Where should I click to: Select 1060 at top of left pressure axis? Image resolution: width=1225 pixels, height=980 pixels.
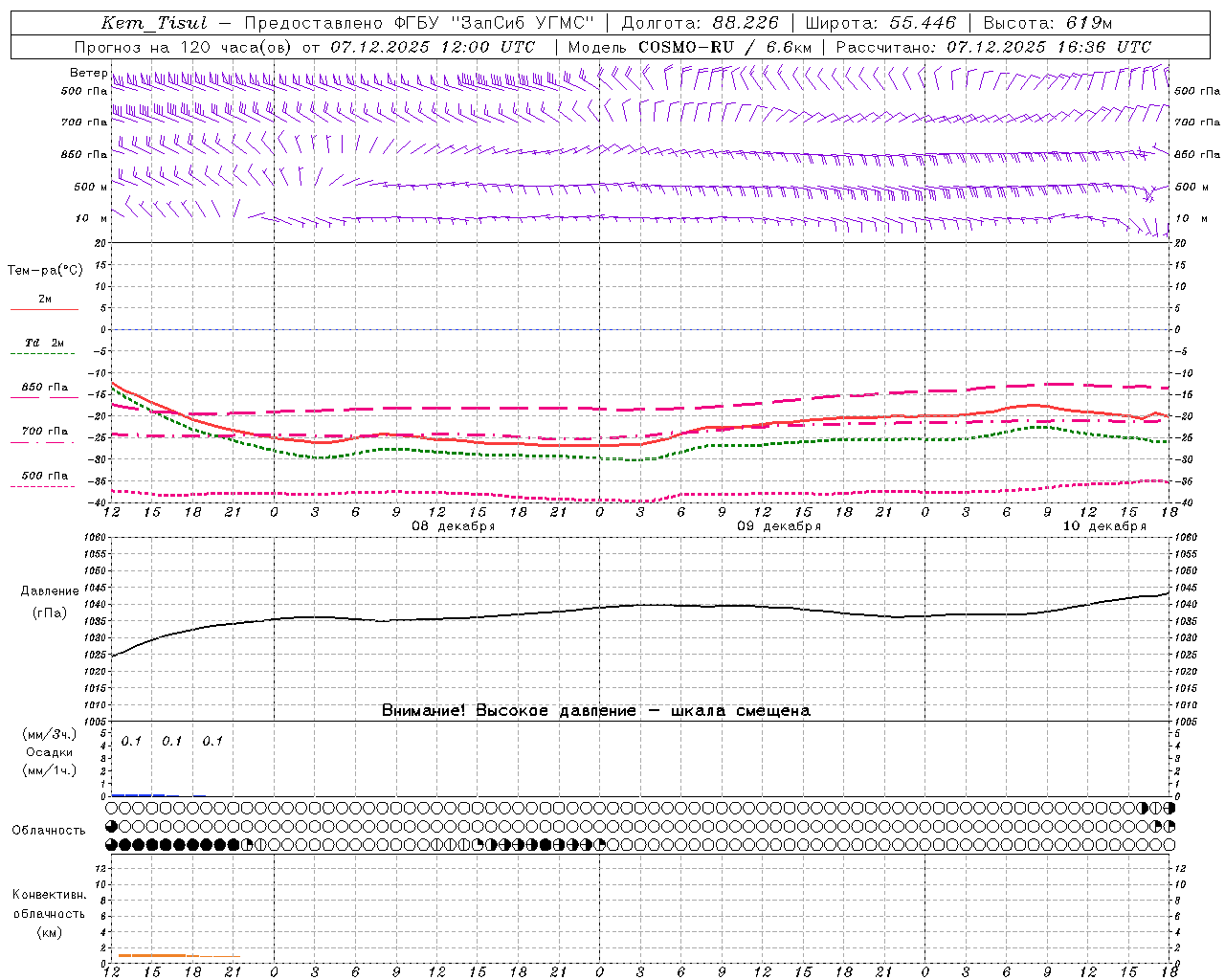pos(95,538)
